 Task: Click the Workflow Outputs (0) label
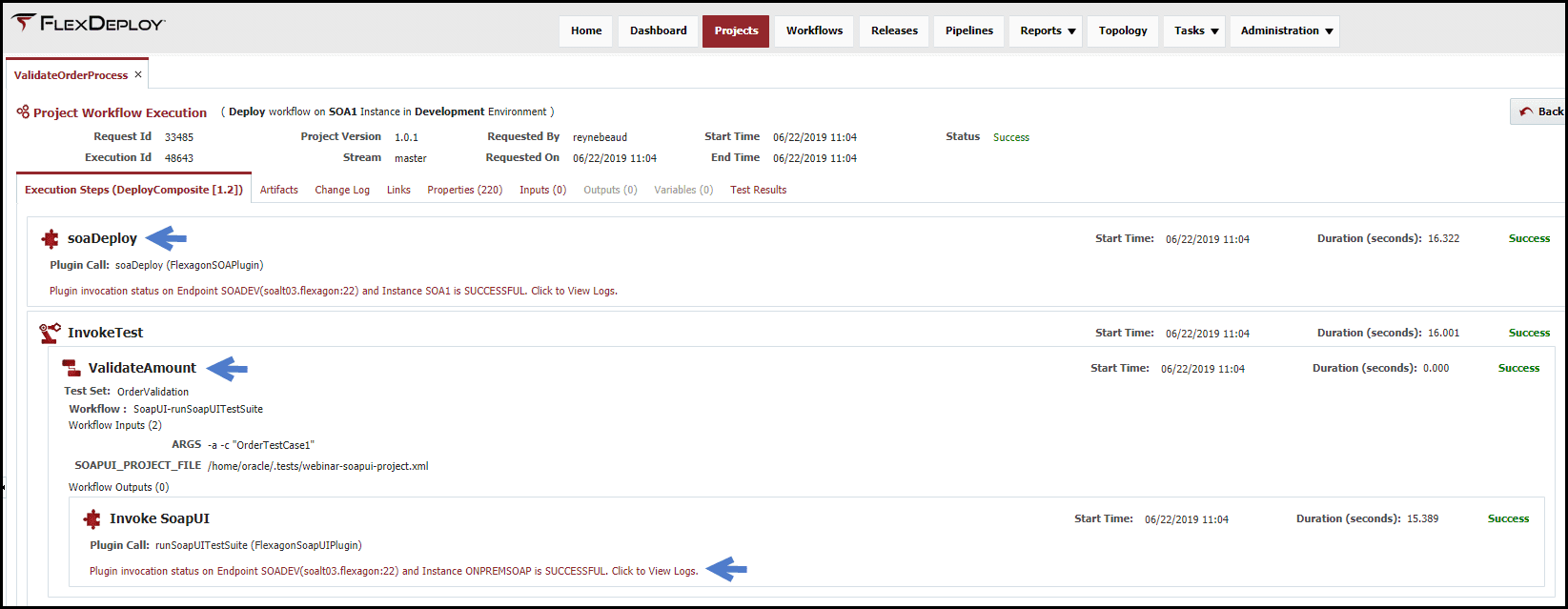click(x=118, y=487)
